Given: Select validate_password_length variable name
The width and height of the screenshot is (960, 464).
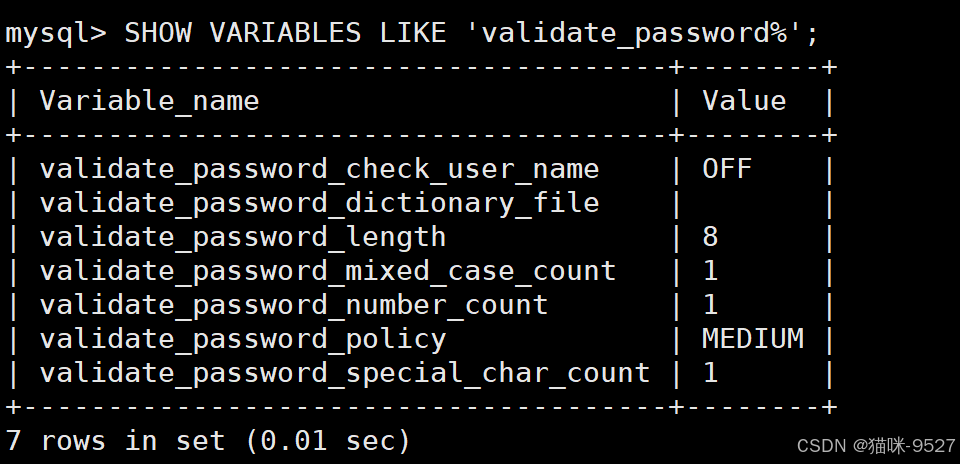Looking at the screenshot, I should pyautogui.click(x=243, y=237).
